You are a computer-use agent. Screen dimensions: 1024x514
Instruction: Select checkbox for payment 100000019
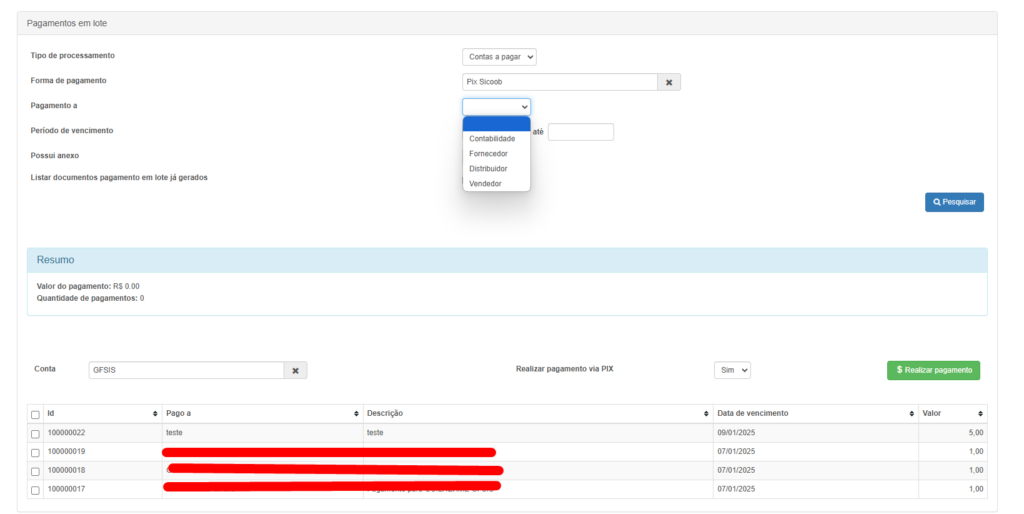tap(35, 452)
